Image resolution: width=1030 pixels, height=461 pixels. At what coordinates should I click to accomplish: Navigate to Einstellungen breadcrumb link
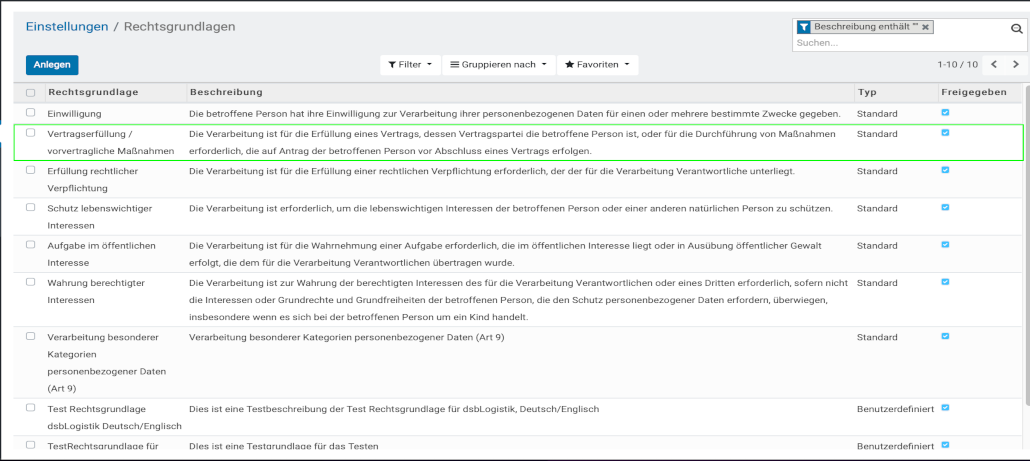tap(67, 27)
